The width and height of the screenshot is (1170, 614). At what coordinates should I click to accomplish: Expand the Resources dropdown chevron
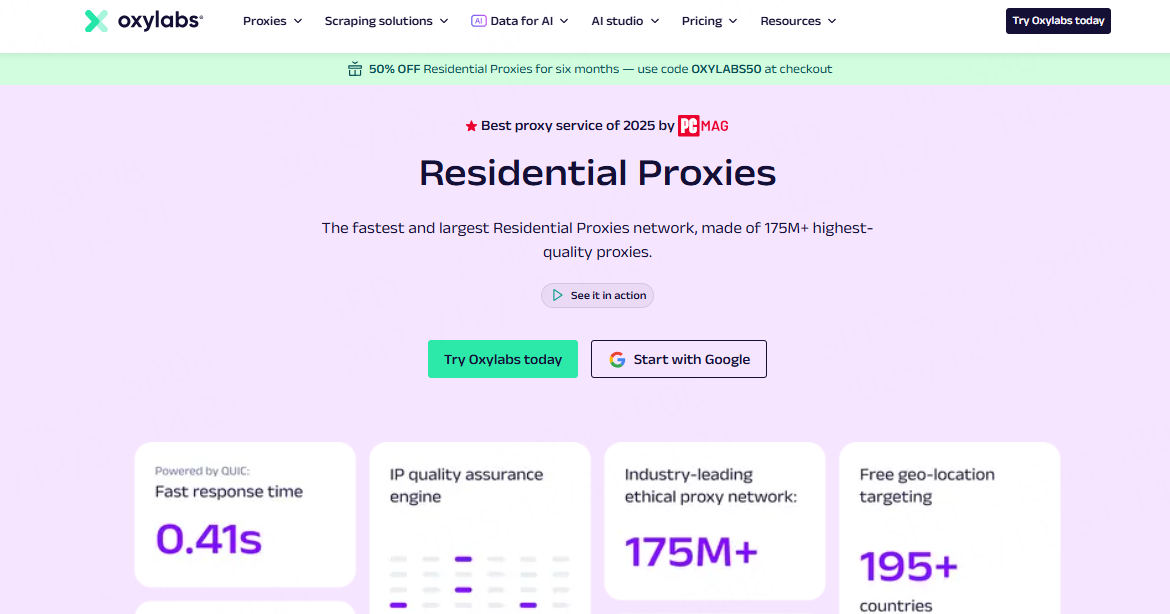pos(832,21)
